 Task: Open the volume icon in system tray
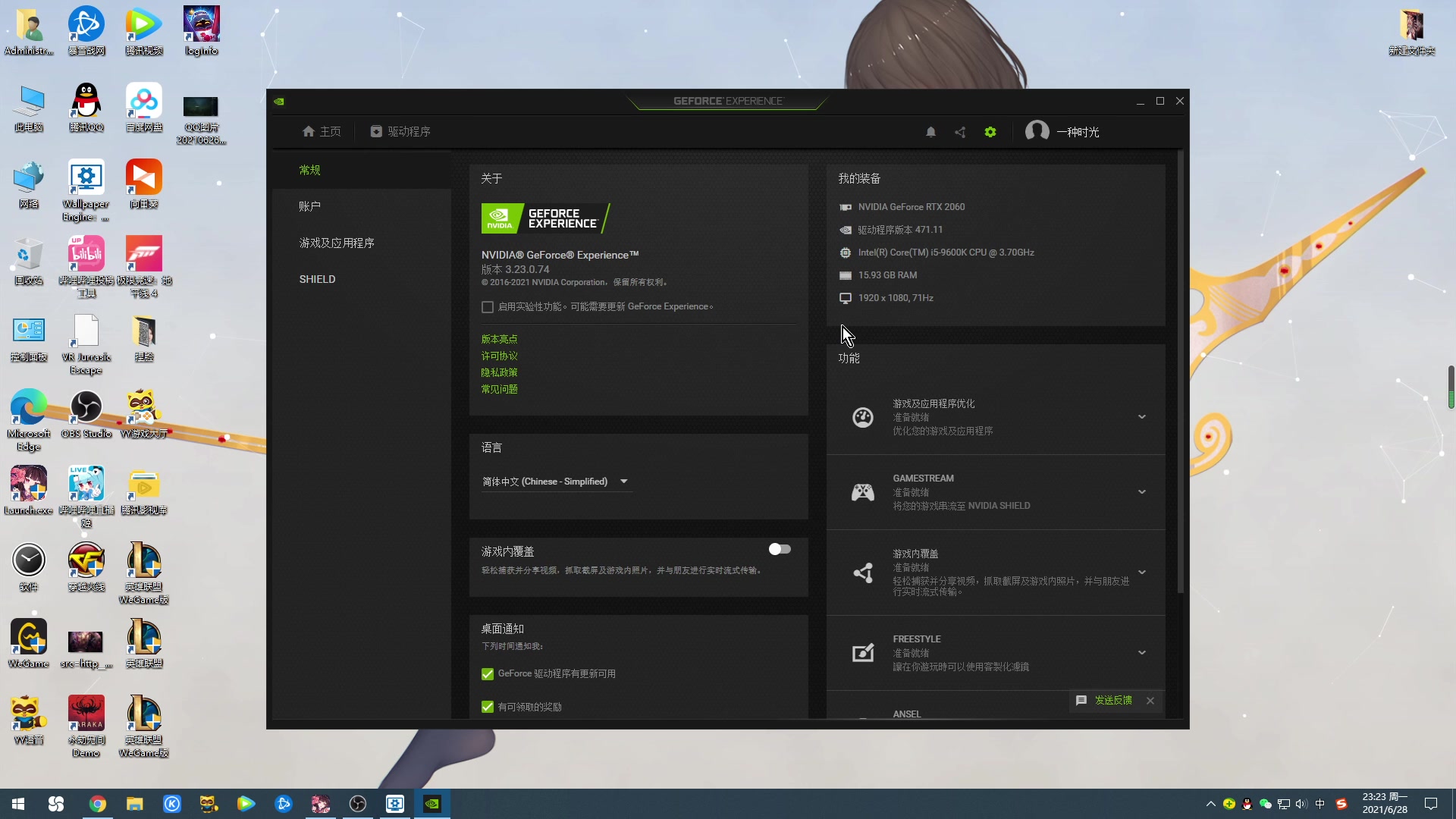(1301, 804)
